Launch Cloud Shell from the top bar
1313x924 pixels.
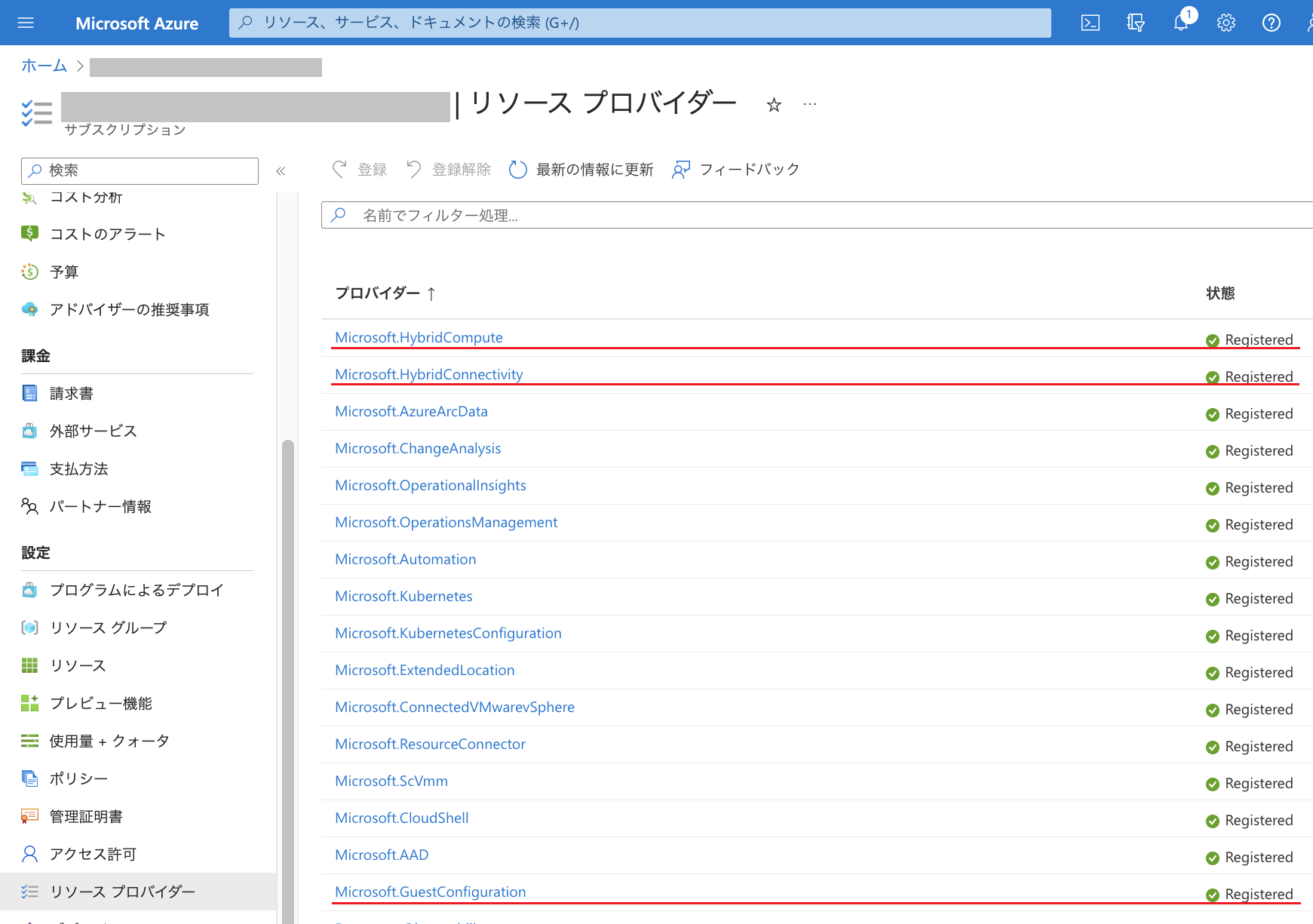(1091, 23)
